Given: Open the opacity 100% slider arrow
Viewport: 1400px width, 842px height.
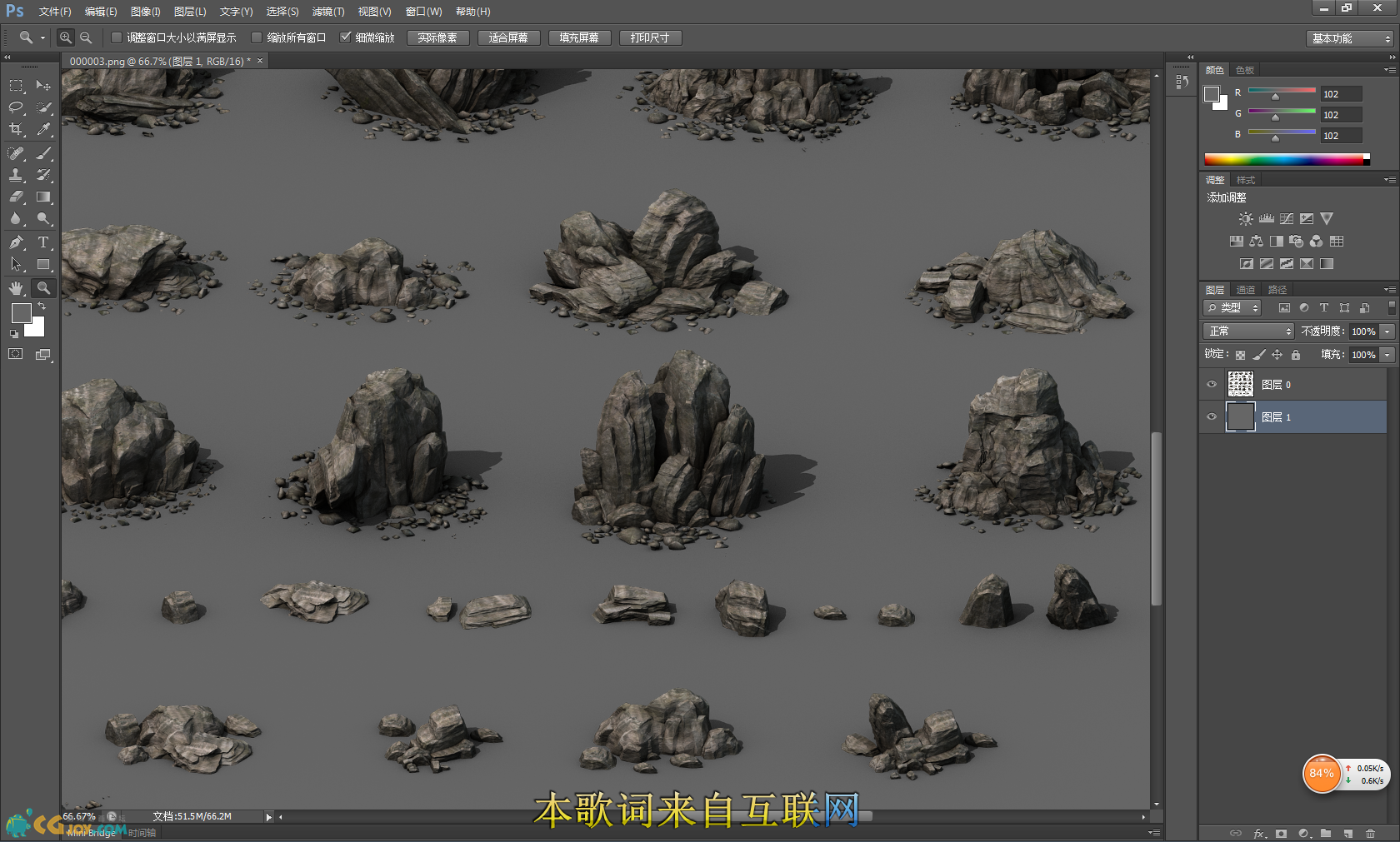Looking at the screenshot, I should tap(1387, 331).
